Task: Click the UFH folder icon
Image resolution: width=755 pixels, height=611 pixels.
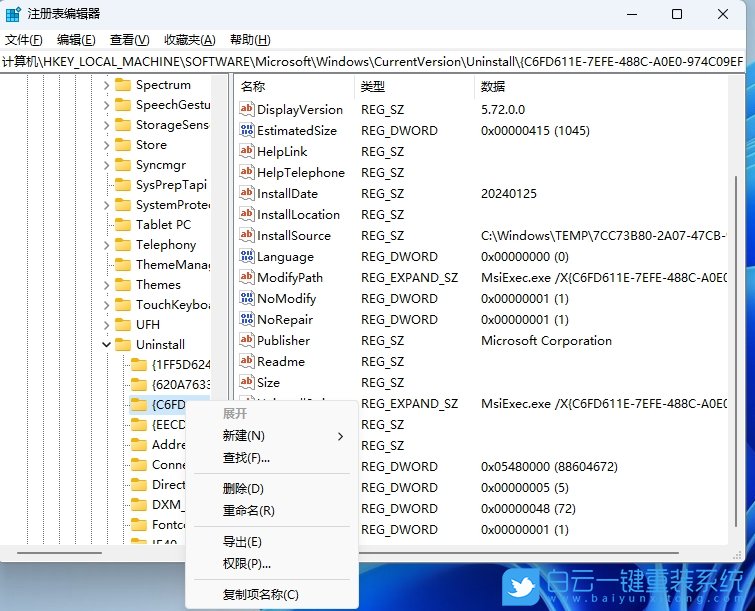Action: pos(123,325)
